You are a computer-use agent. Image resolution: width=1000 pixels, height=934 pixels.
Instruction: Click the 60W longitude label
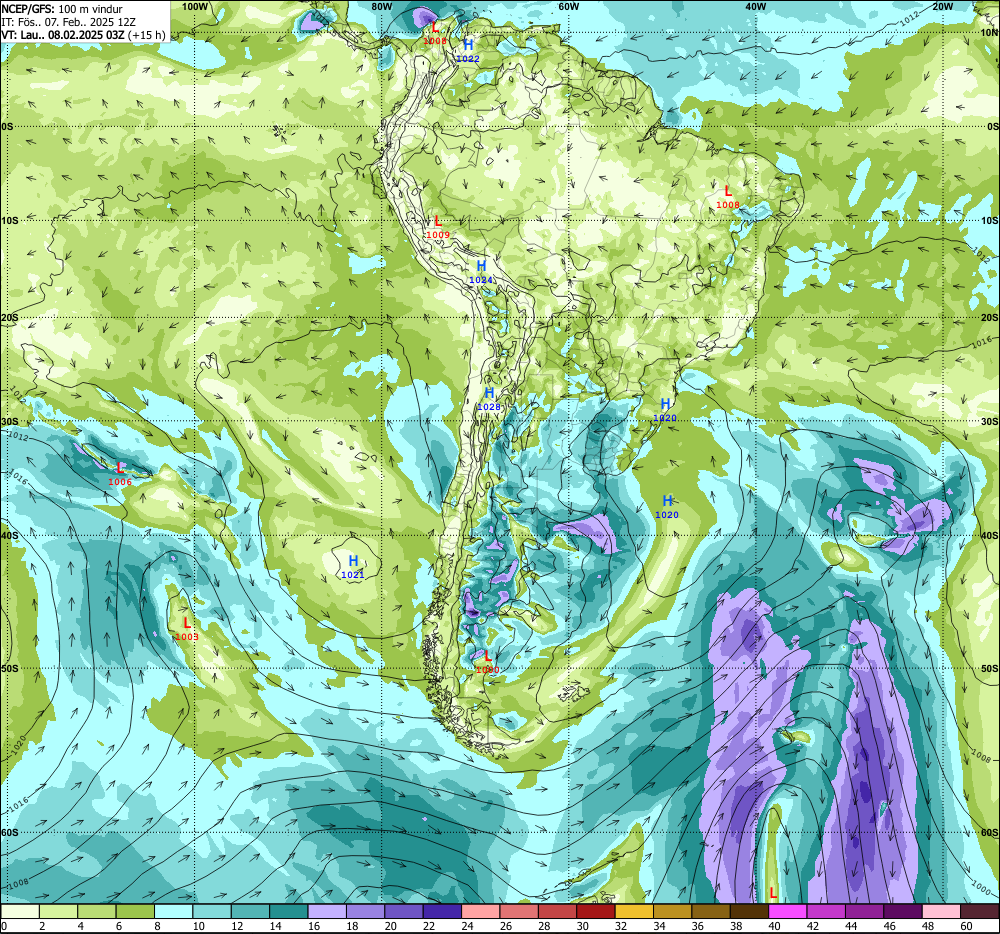(568, 6)
